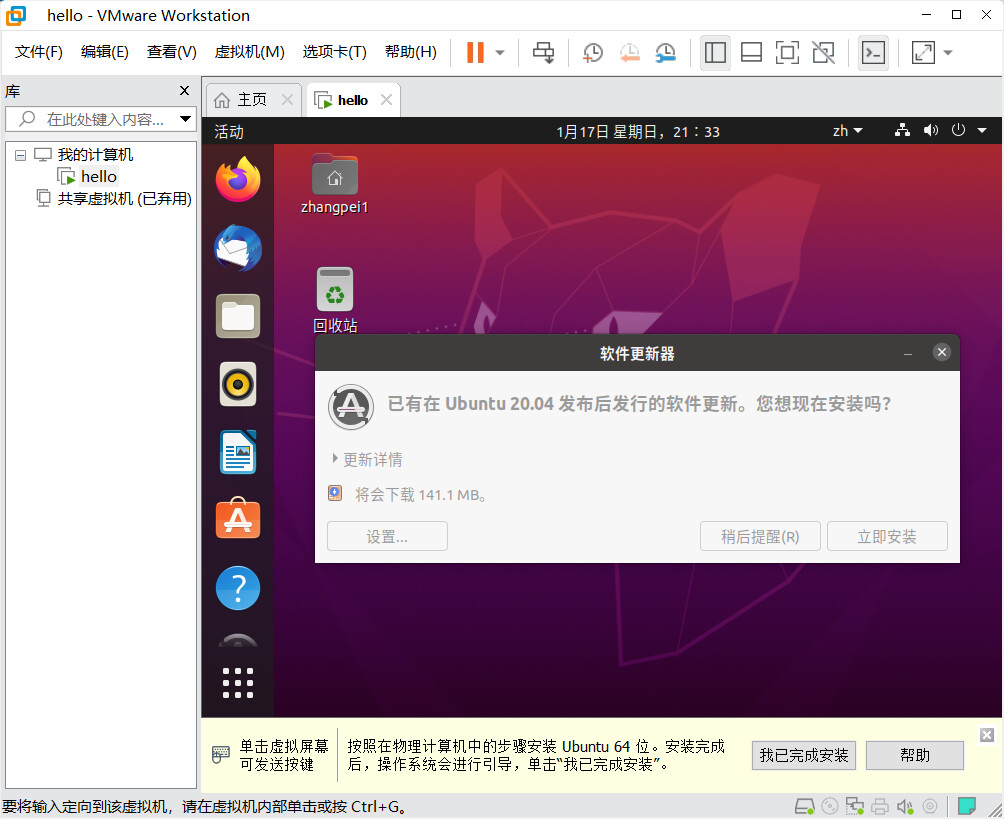
Task: Toggle the library sidebar view
Action: tap(715, 53)
